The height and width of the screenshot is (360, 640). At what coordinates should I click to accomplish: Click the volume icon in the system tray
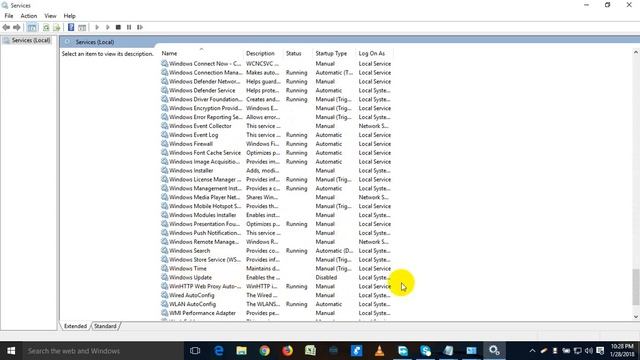[589, 351]
